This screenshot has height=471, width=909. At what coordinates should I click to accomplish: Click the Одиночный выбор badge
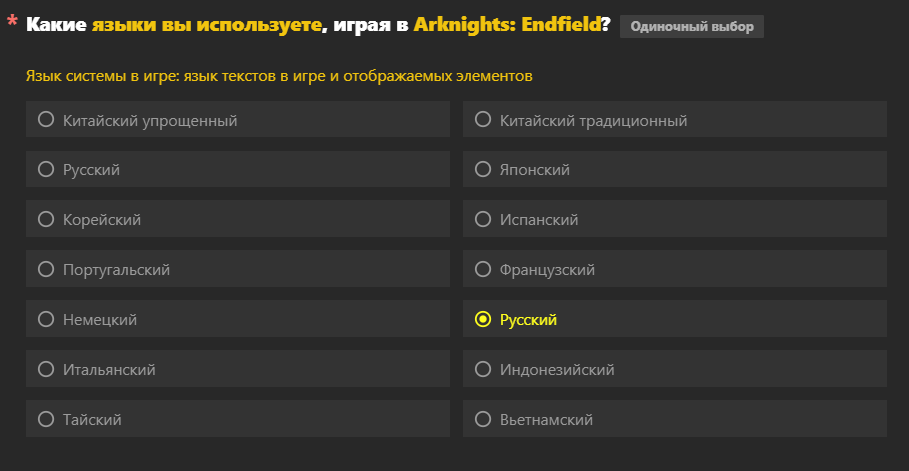(x=691, y=26)
